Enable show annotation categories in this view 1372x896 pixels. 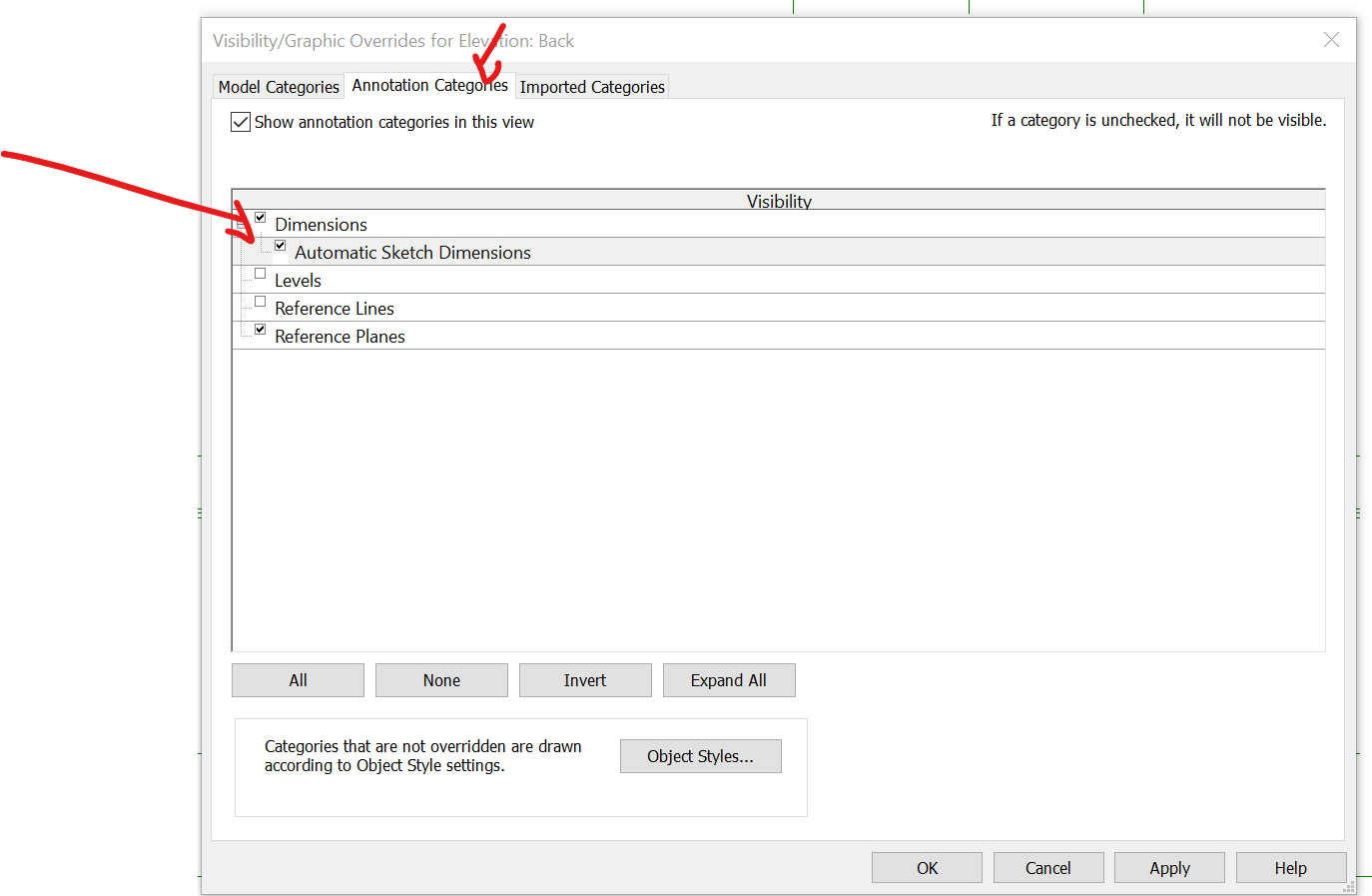point(241,122)
